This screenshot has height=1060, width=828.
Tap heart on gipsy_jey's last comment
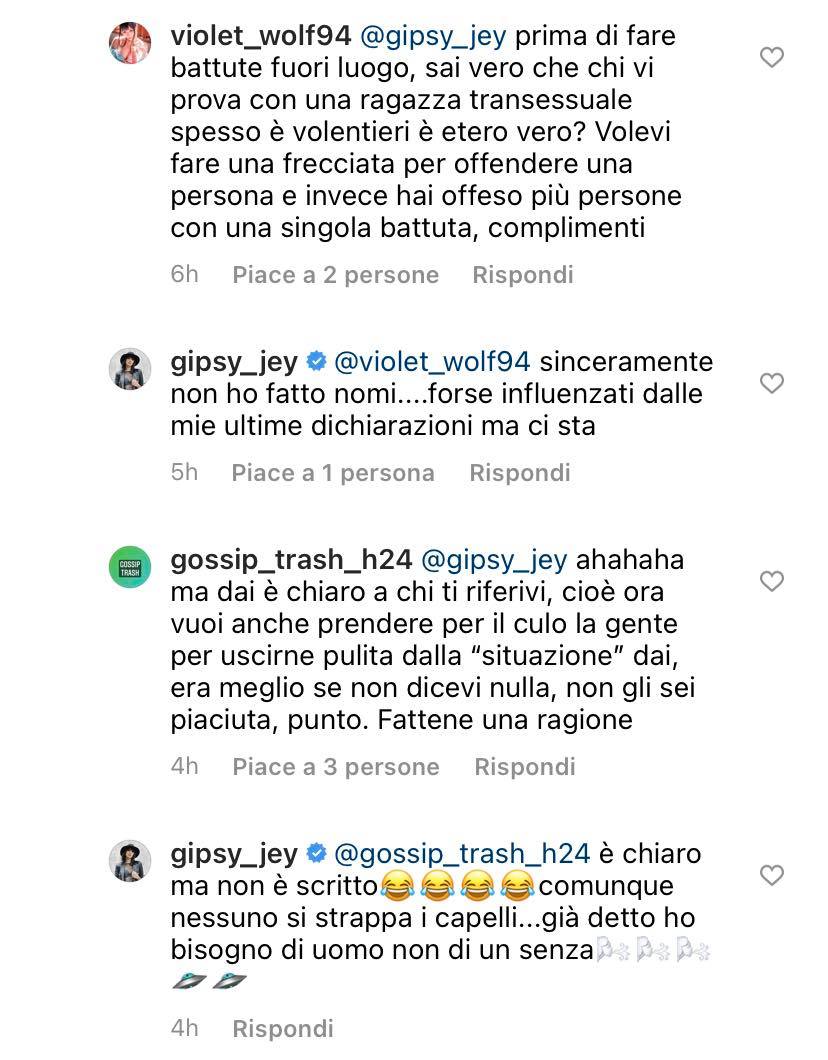(x=771, y=875)
